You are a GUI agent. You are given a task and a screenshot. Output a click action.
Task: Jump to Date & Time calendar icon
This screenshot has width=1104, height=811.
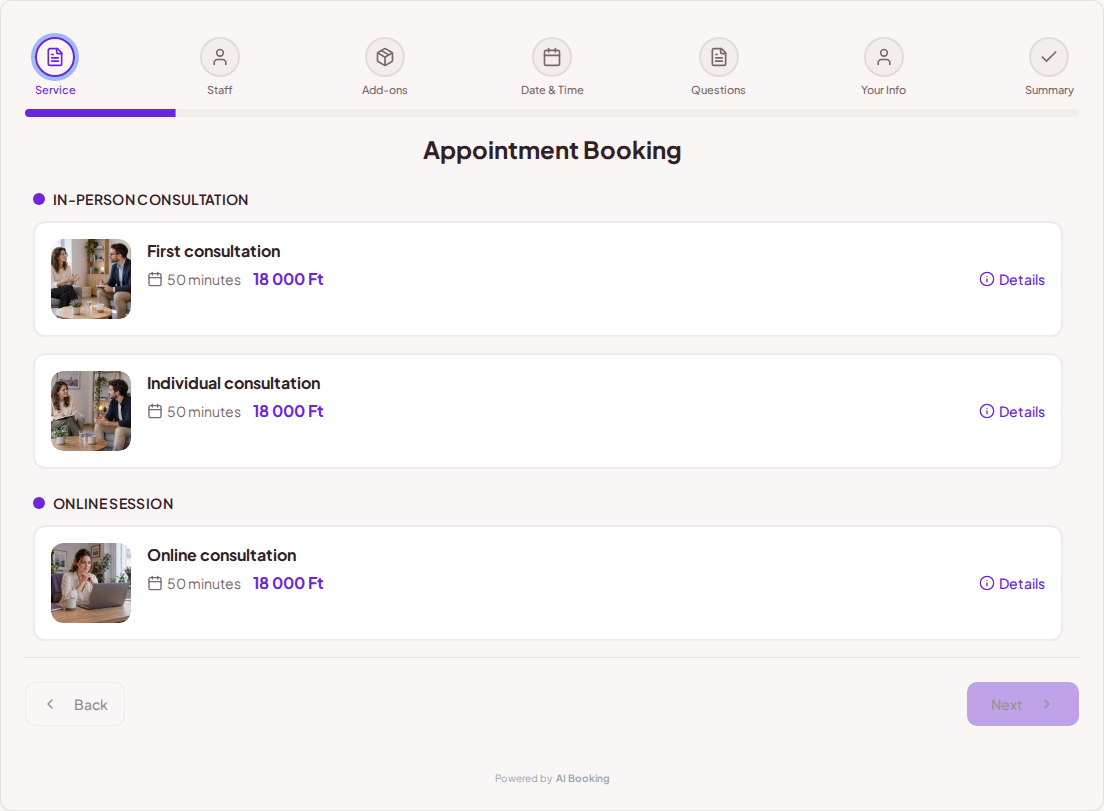click(552, 57)
